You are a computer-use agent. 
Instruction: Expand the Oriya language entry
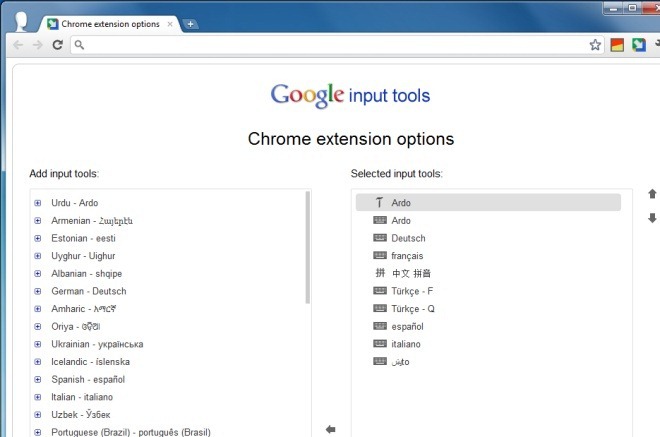click(x=38, y=327)
